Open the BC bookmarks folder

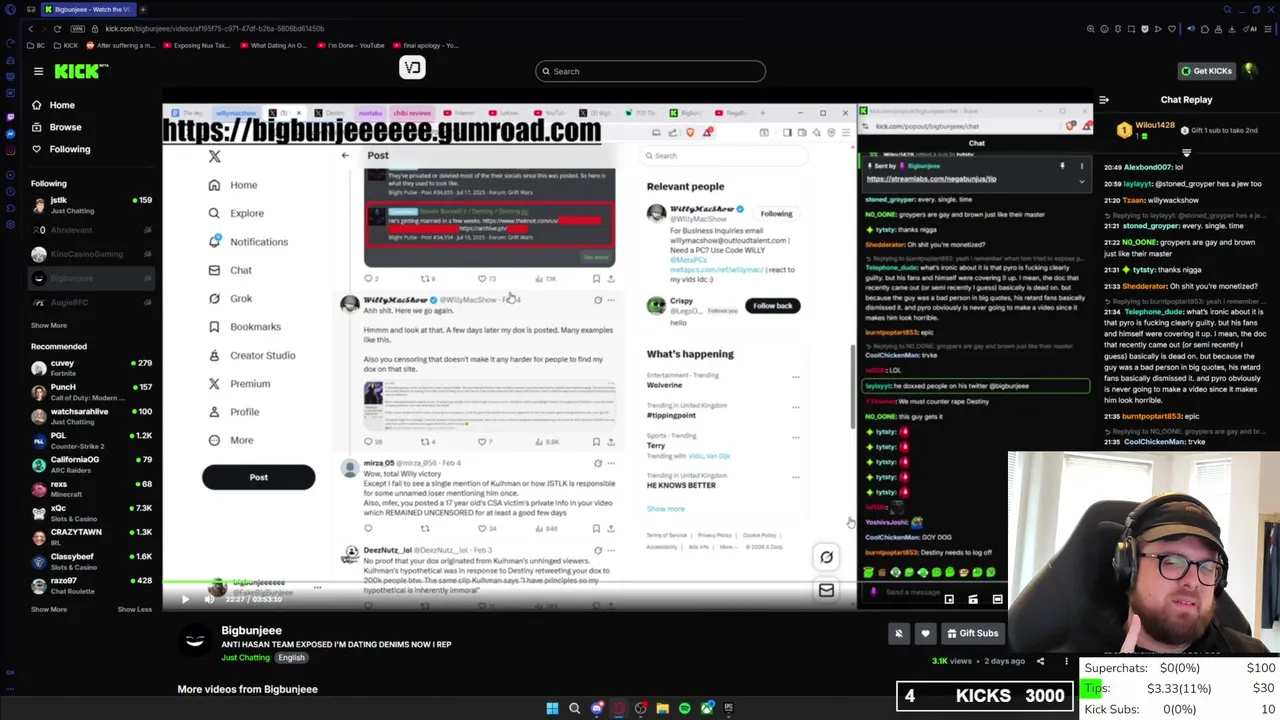36,45
